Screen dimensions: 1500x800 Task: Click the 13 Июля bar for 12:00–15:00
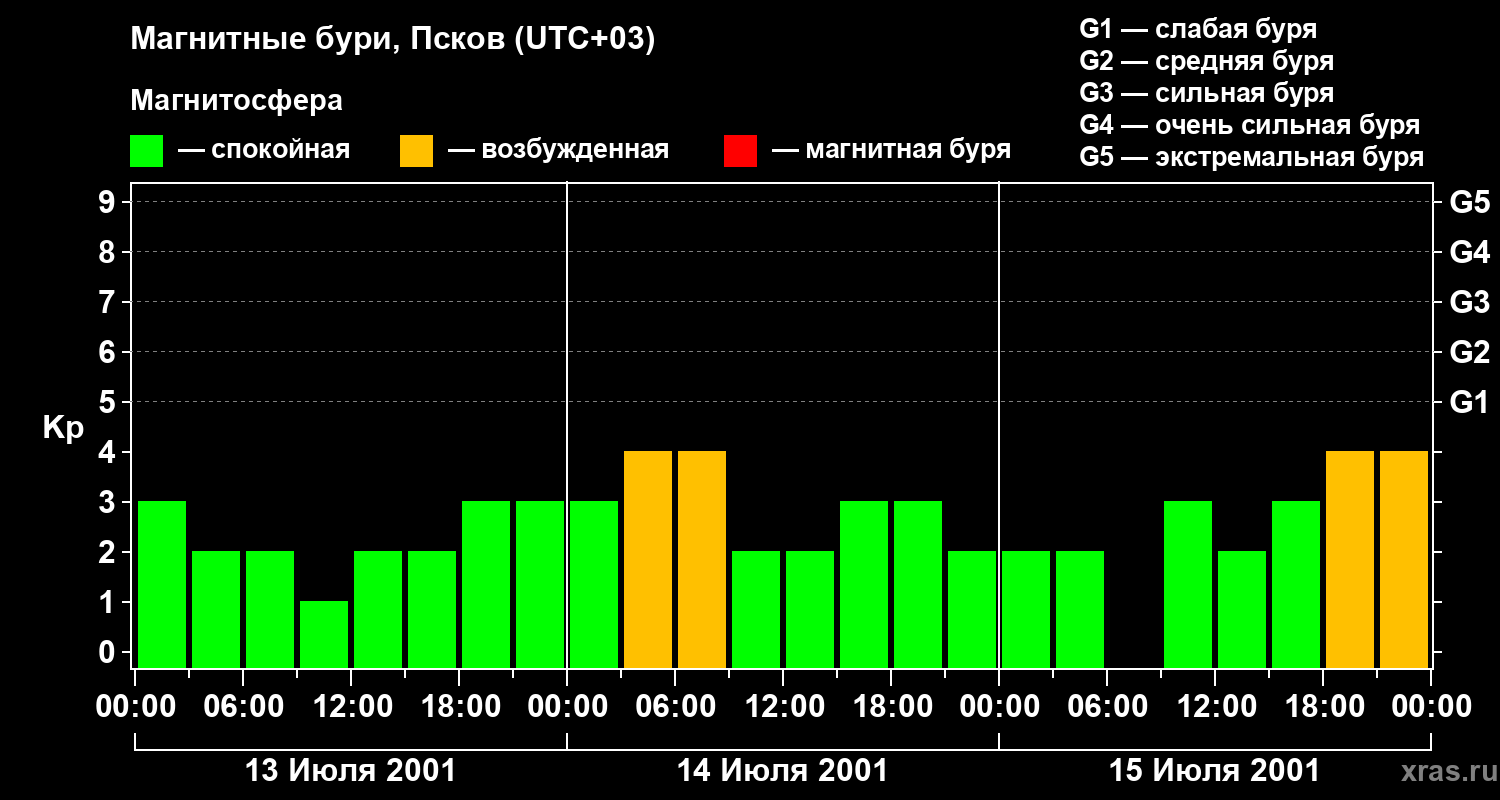(378, 609)
